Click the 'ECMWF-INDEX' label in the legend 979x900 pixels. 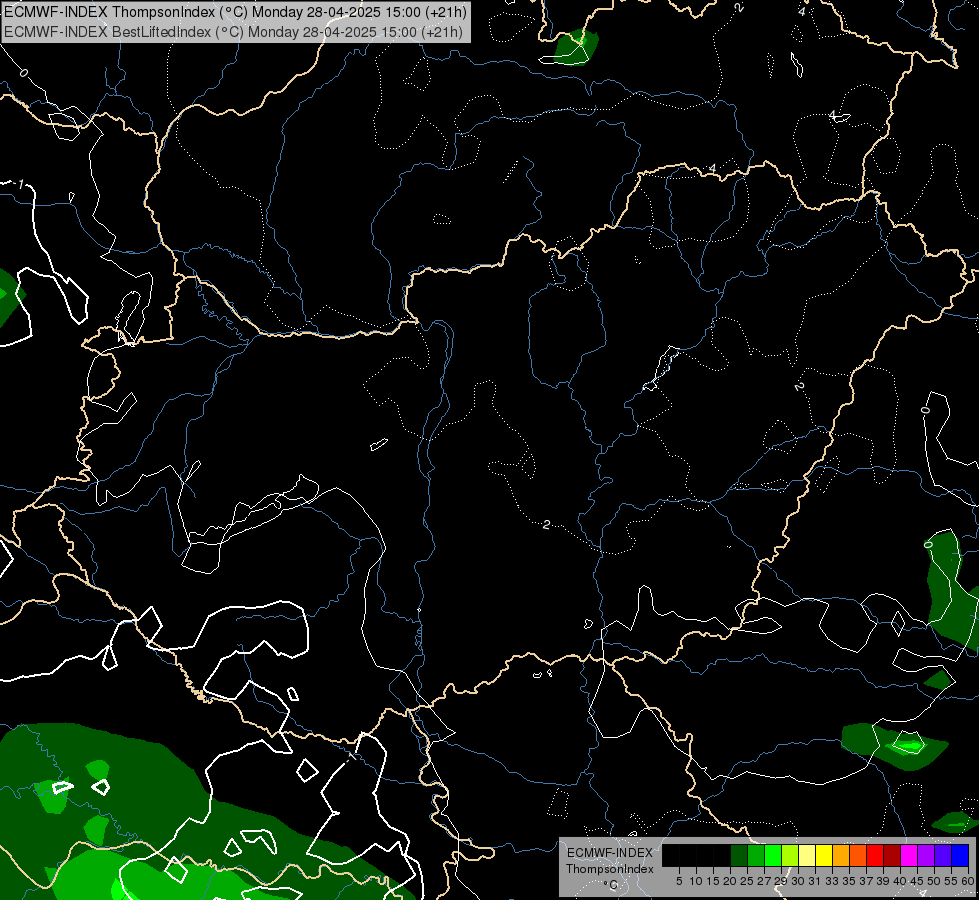point(610,853)
